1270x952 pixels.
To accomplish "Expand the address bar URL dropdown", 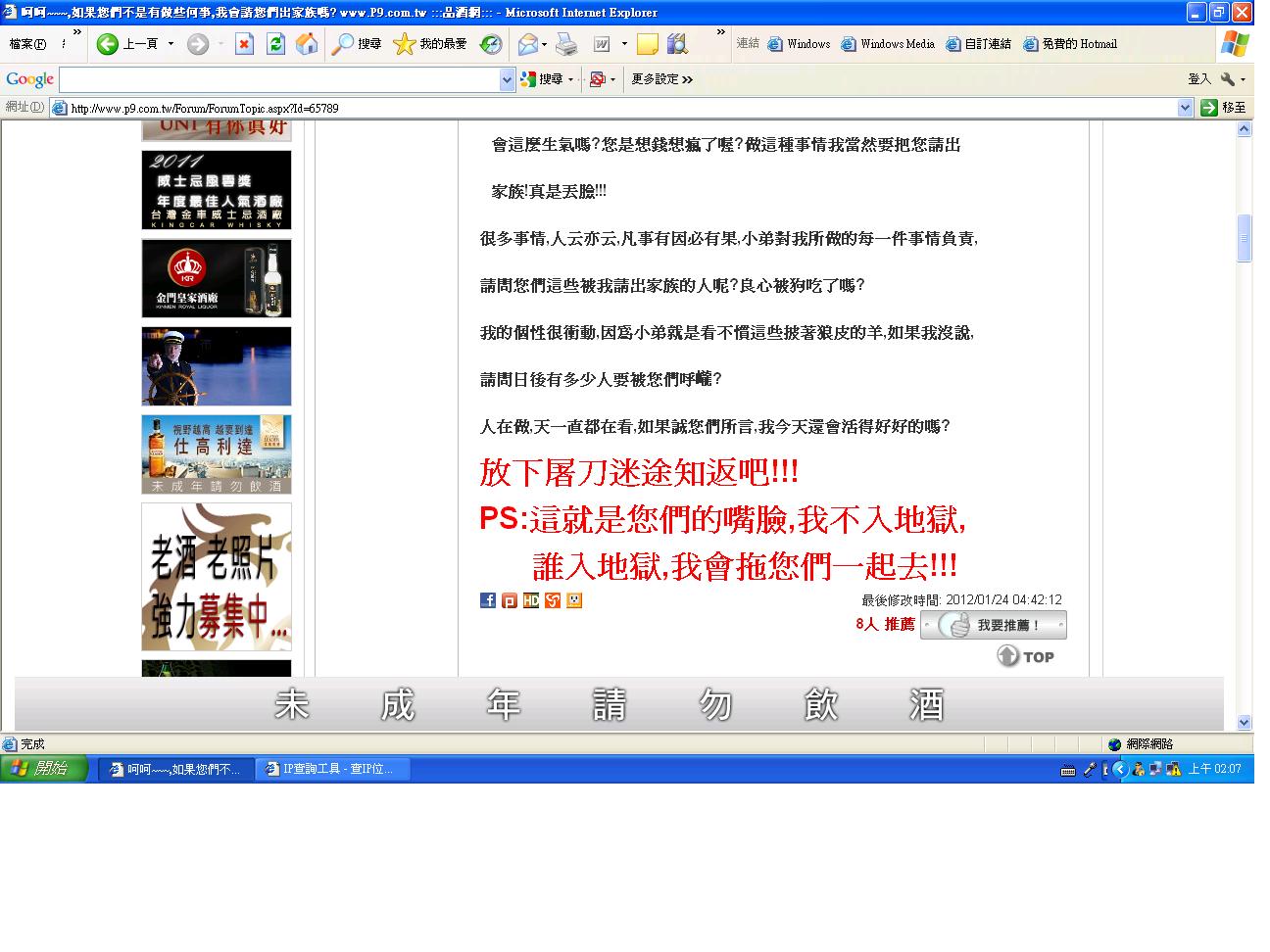I will (1185, 108).
